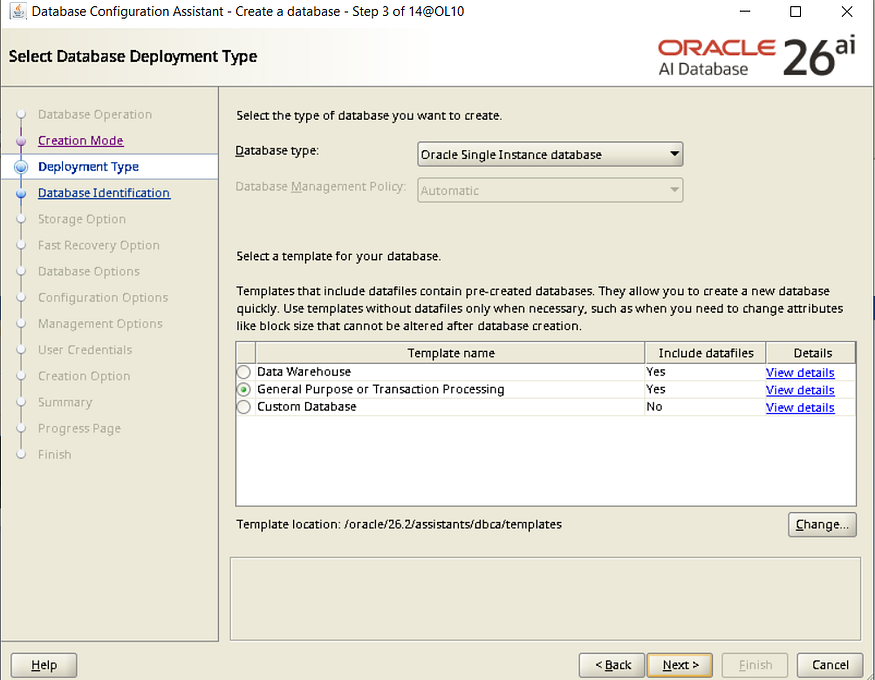Click the Include datafiles column header

pyautogui.click(x=705, y=353)
